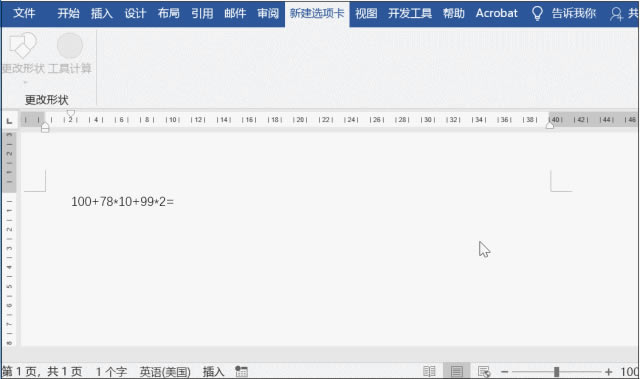Image resolution: width=640 pixels, height=379 pixels.
Task: Click the right indent marker on ruler
Action: tap(550, 126)
